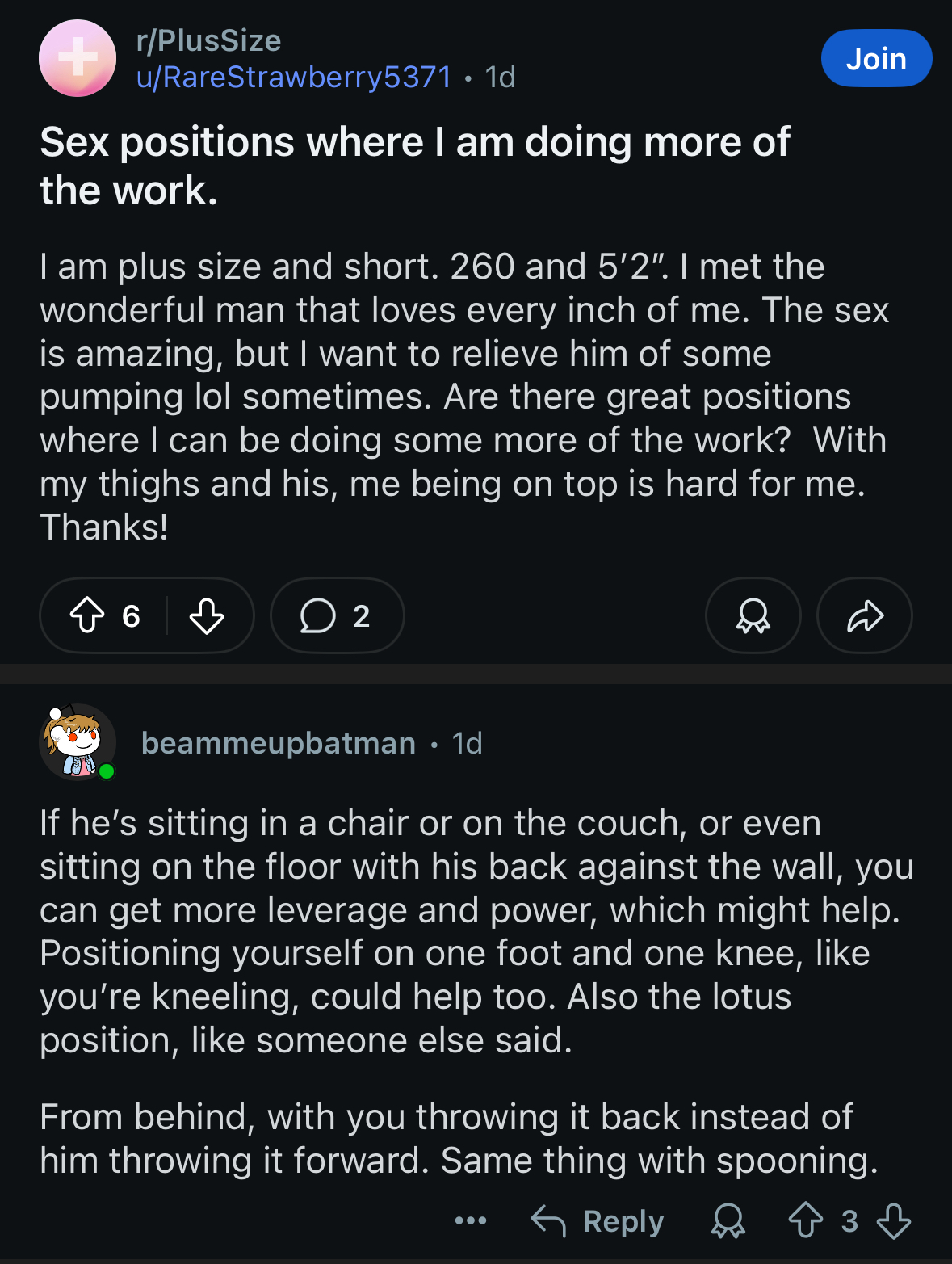952x1264 pixels.
Task: Share the post
Action: tap(865, 615)
